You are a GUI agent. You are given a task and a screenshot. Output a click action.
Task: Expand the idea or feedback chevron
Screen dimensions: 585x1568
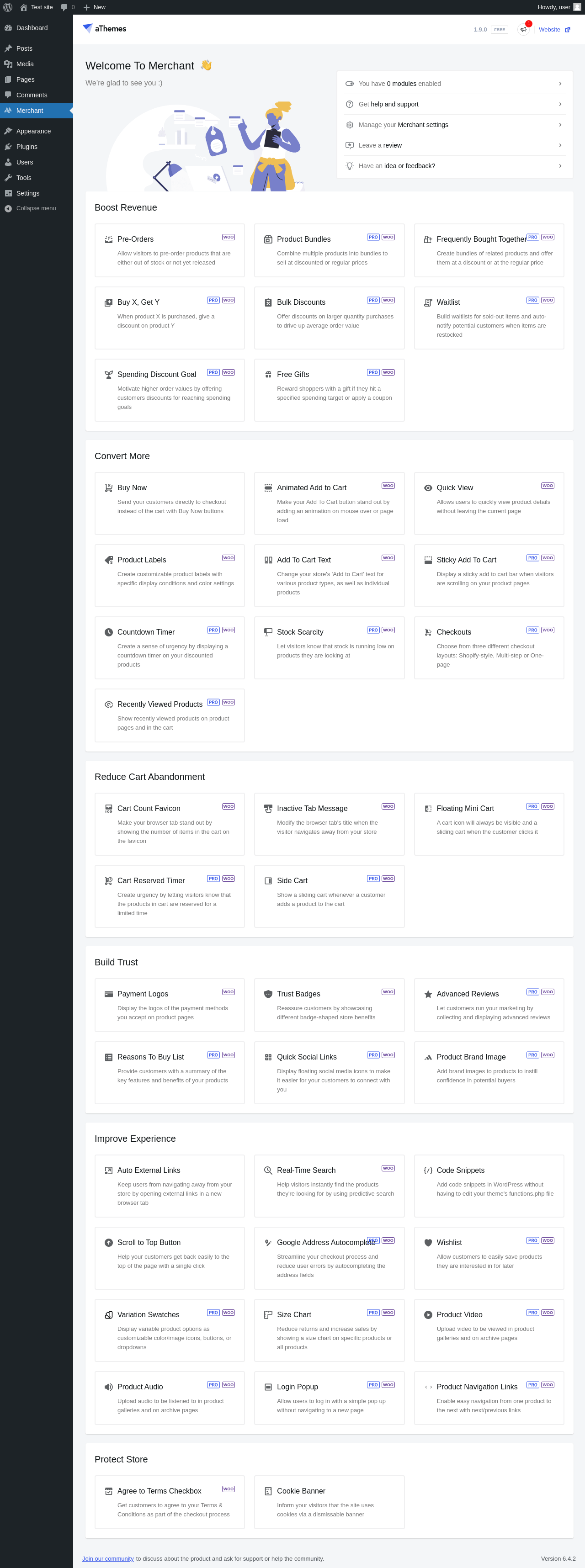[559, 165]
